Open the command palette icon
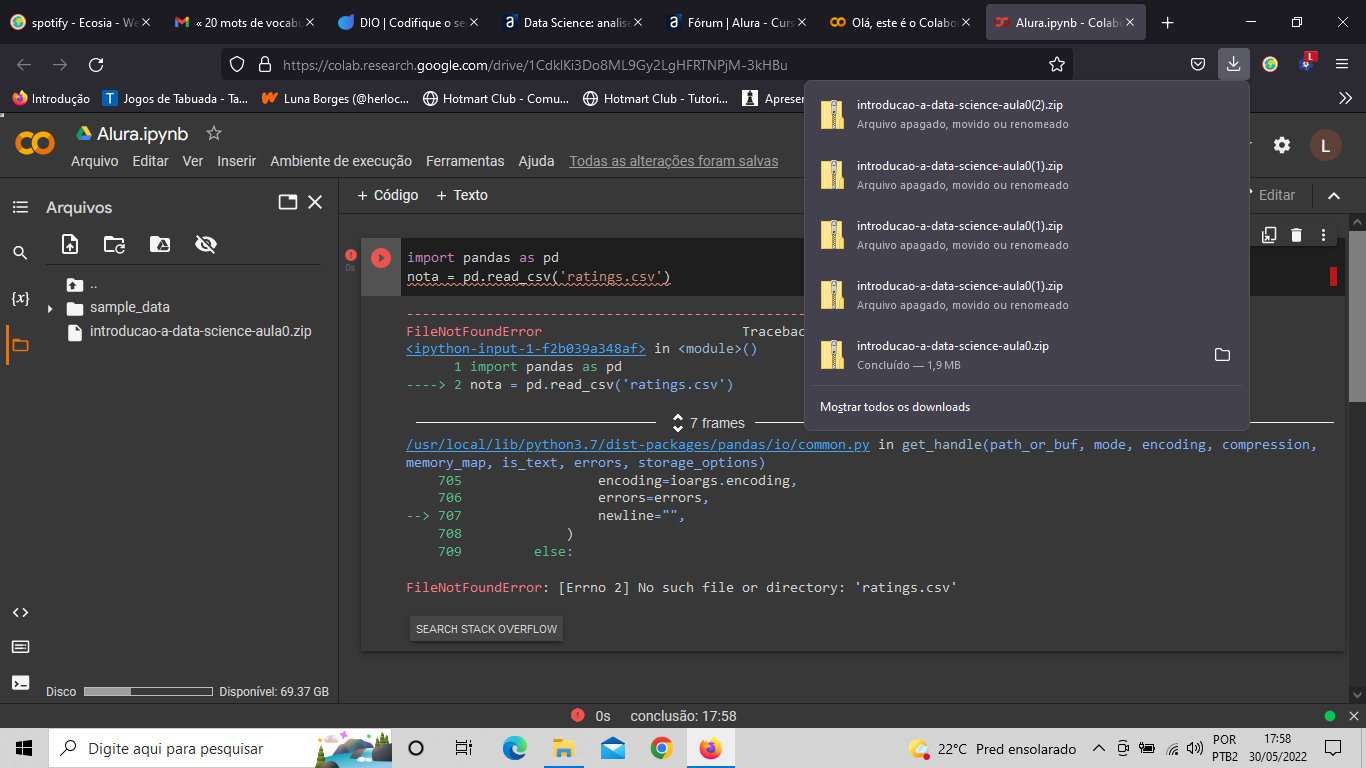 (20, 647)
